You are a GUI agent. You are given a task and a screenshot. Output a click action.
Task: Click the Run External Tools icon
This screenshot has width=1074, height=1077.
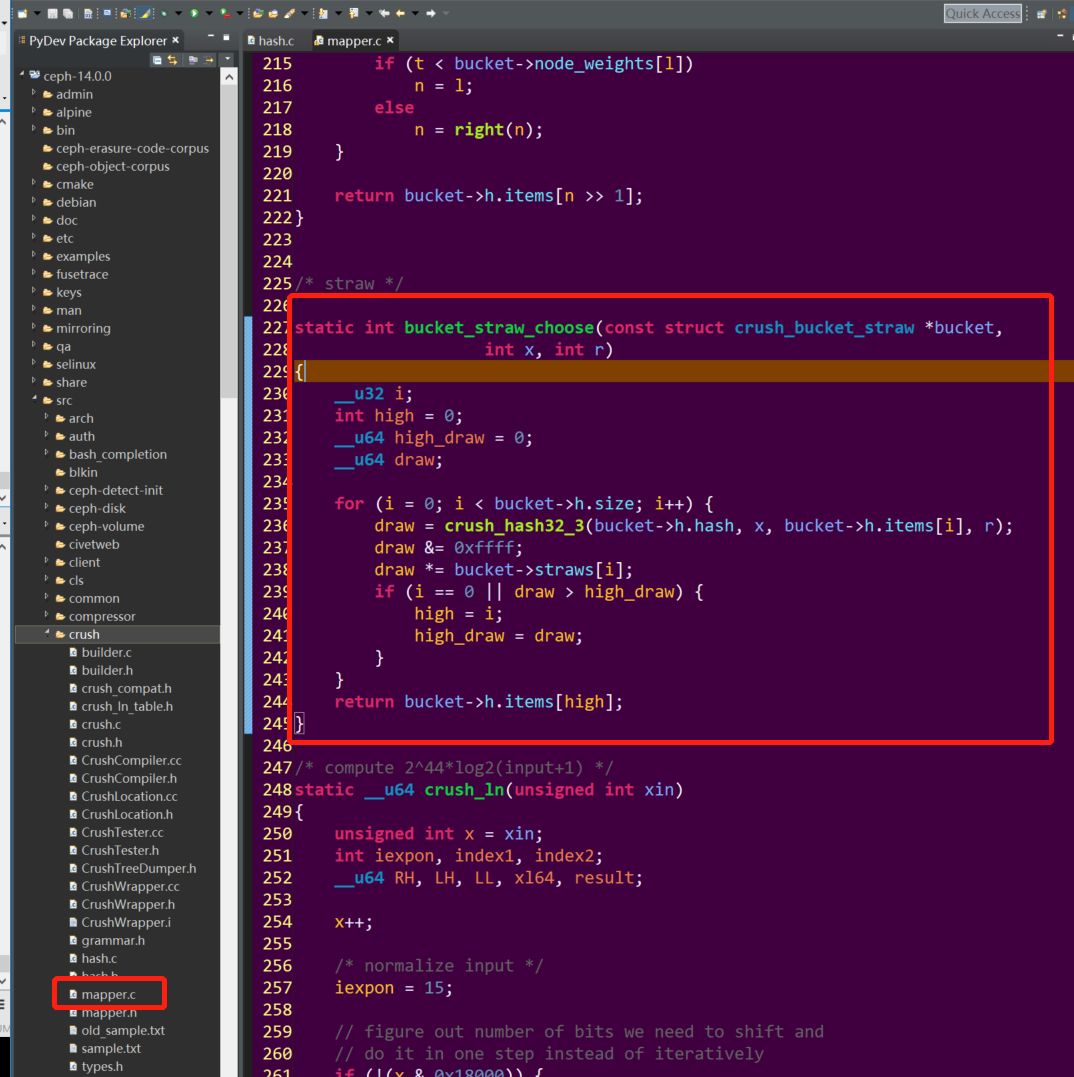(225, 13)
